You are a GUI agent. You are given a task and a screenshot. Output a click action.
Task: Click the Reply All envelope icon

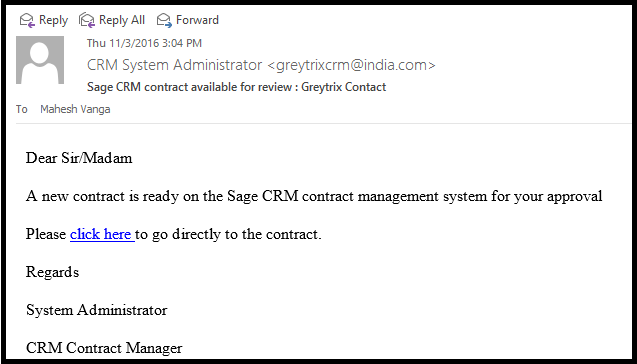(x=87, y=20)
